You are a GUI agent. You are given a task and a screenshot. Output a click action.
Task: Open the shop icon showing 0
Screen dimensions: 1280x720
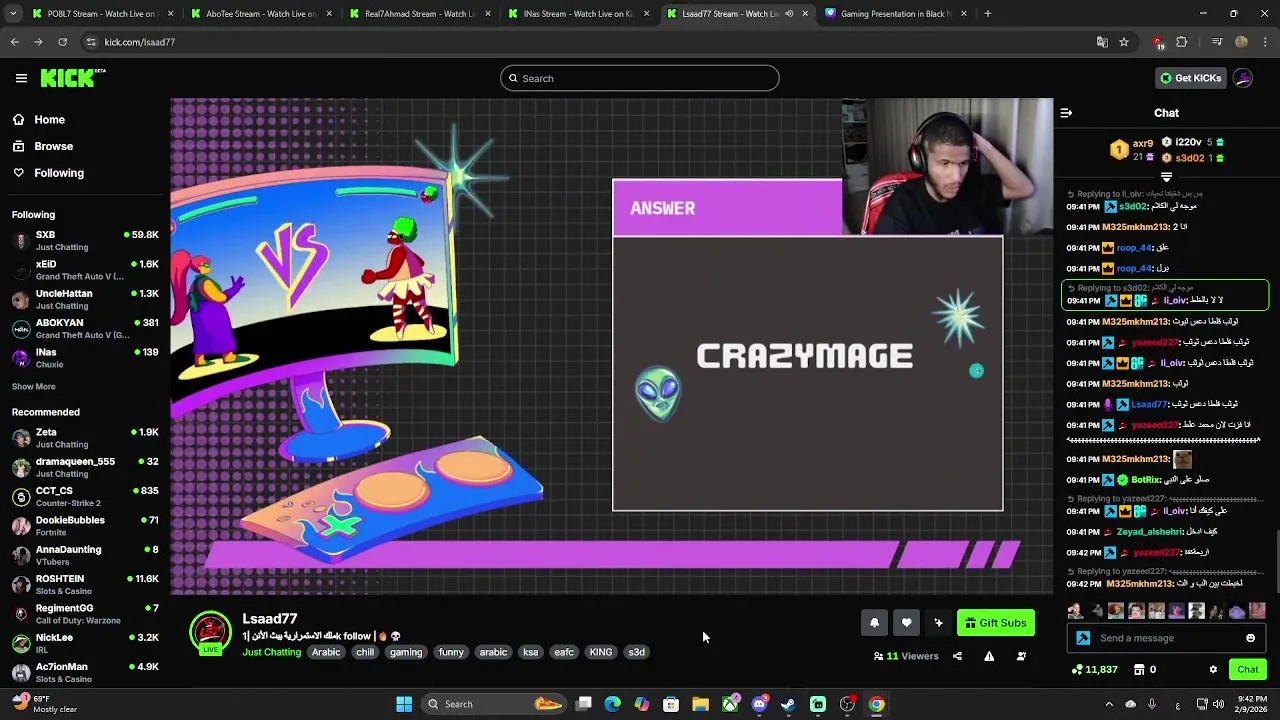(x=1144, y=669)
